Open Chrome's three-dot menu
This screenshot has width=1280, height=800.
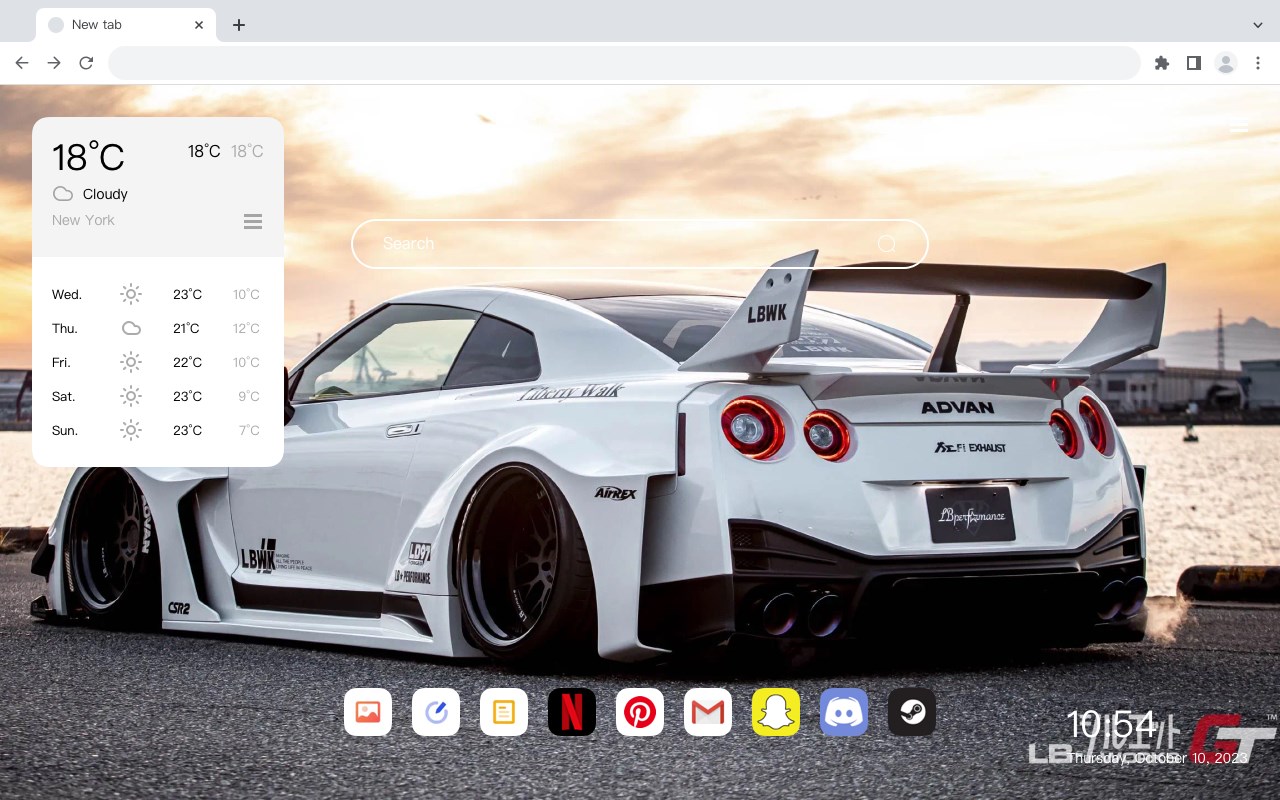point(1258,63)
